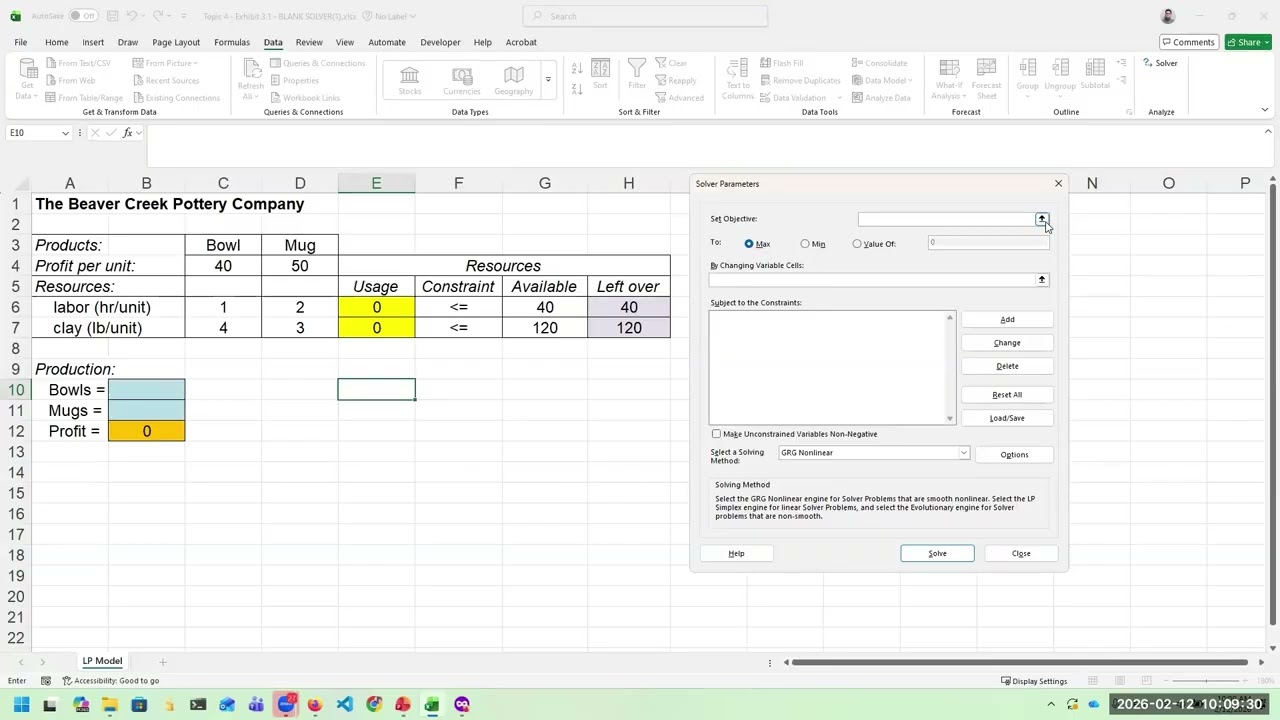Open the Comments button
The height and width of the screenshot is (720, 1280).
tap(1187, 42)
